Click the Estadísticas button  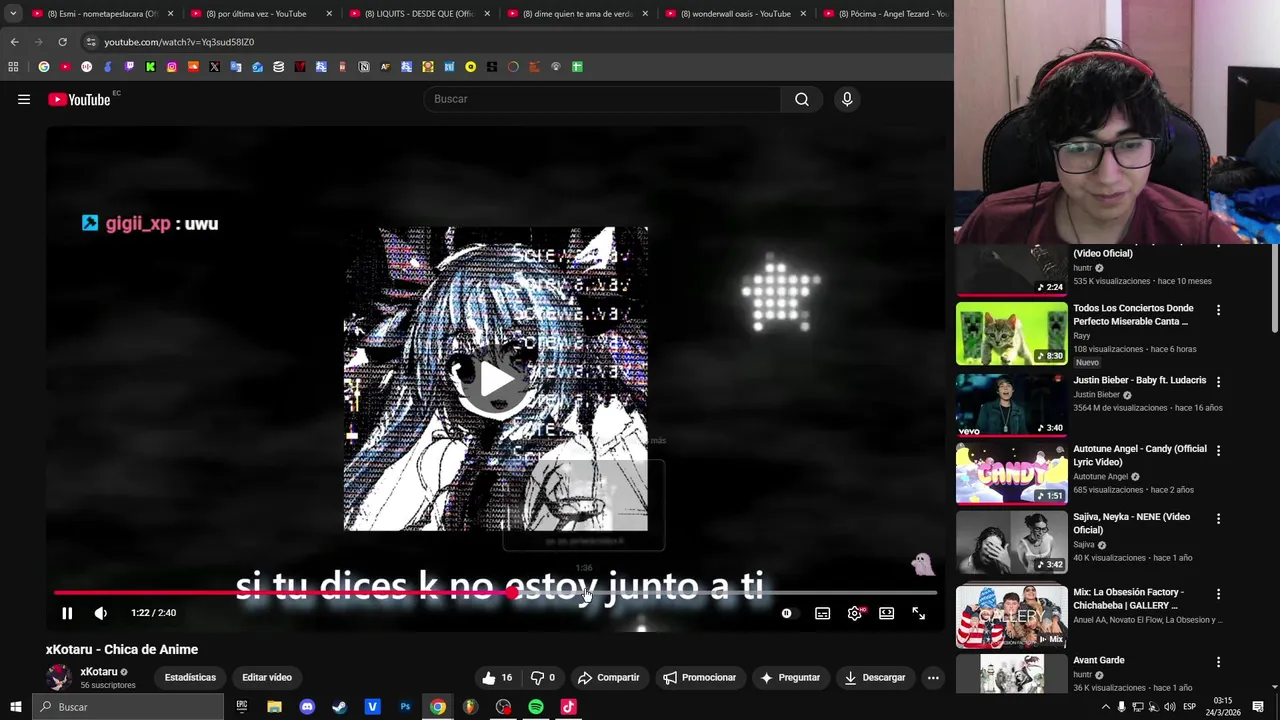click(190, 677)
